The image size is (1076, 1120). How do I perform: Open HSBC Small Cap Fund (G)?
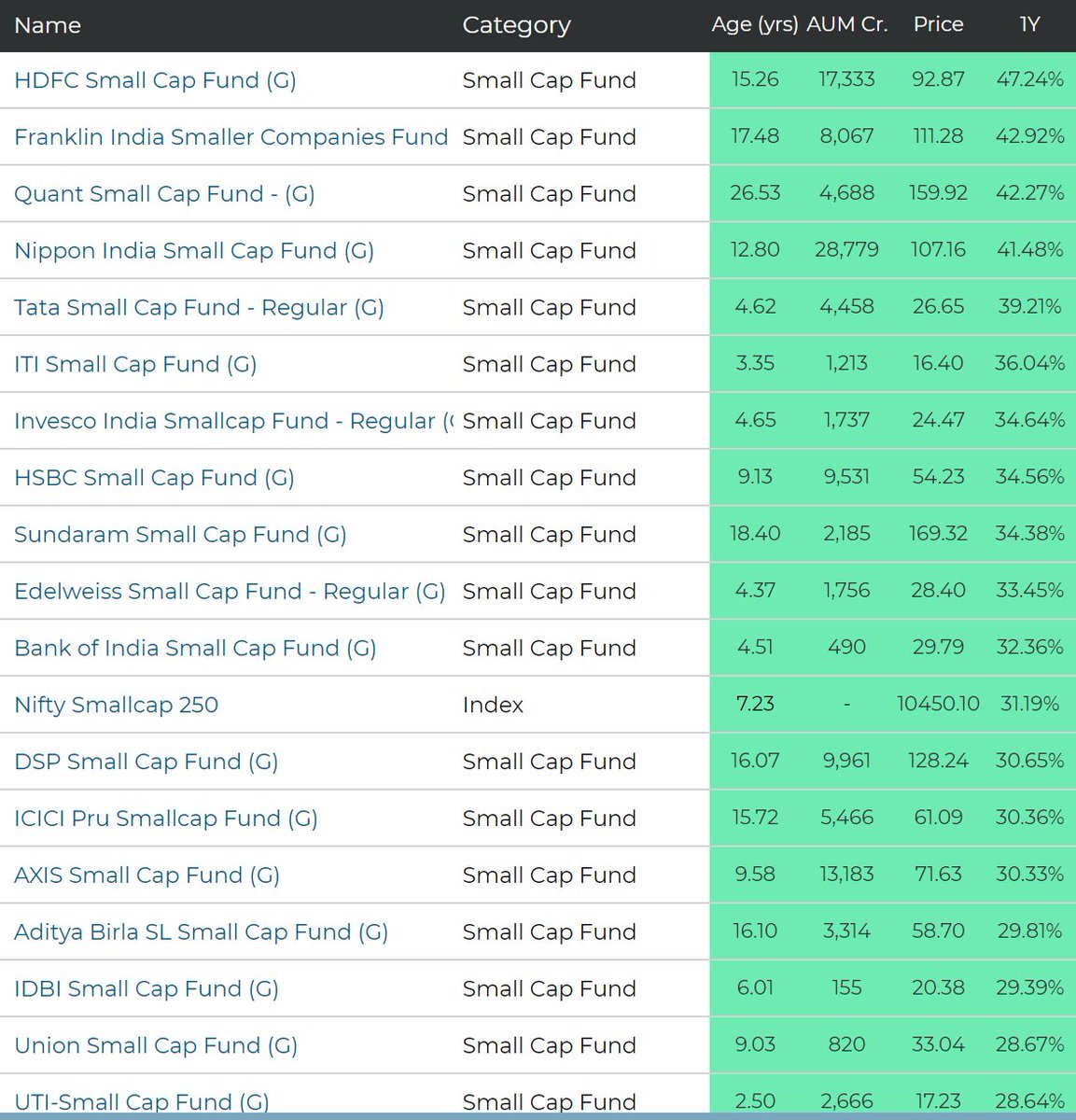coord(153,478)
